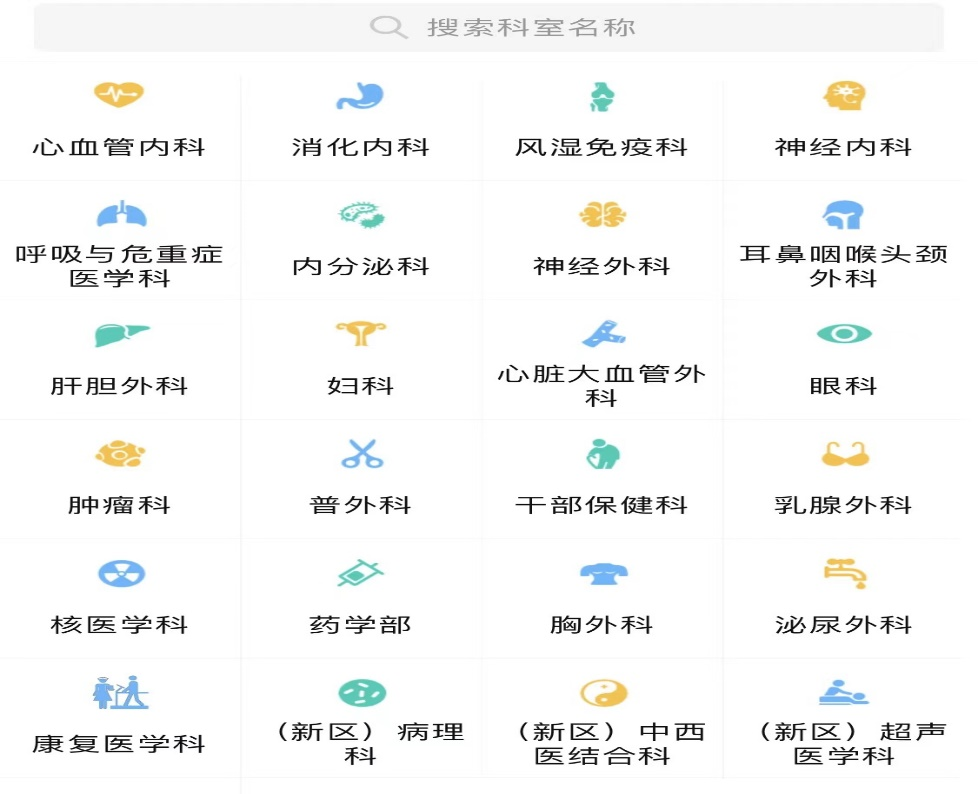Open the radiation icon for 核医学科
The width and height of the screenshot is (978, 794).
pyautogui.click(x=121, y=574)
